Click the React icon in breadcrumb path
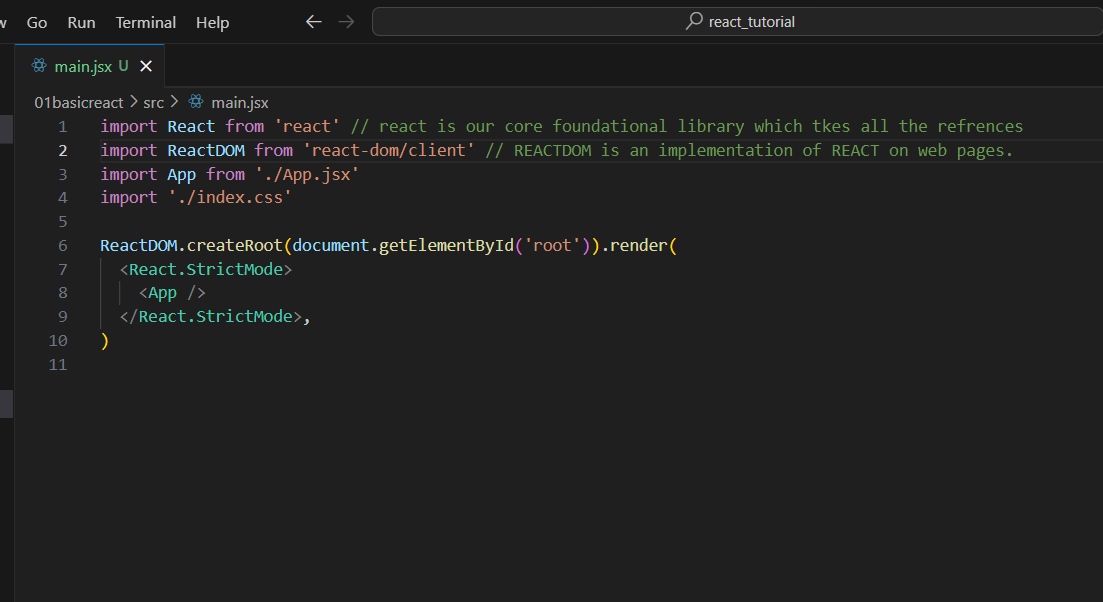This screenshot has height=602, width=1103. point(196,101)
